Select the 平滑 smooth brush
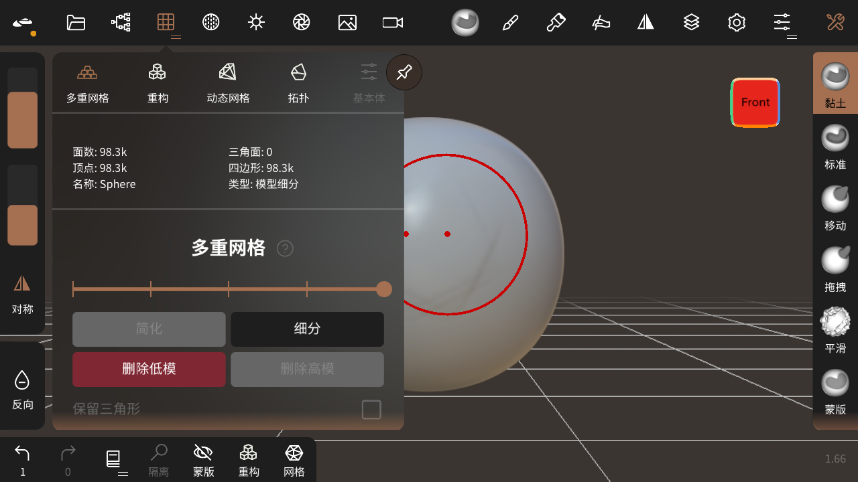The image size is (858, 482). click(835, 330)
